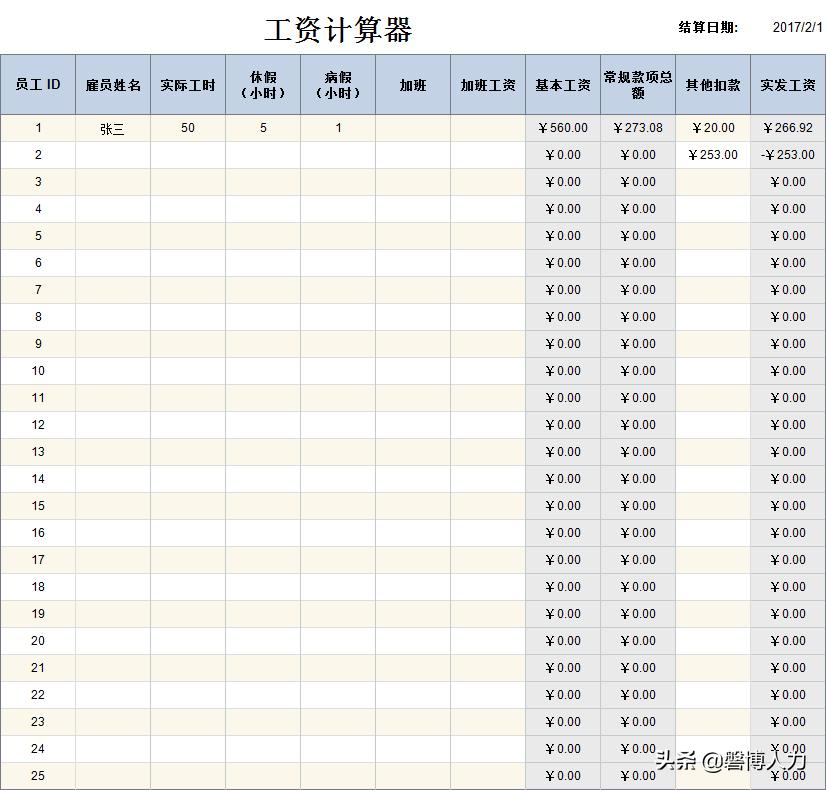This screenshot has height=790, width=826.
Task: Select the cell containing 张三
Action: [112, 128]
